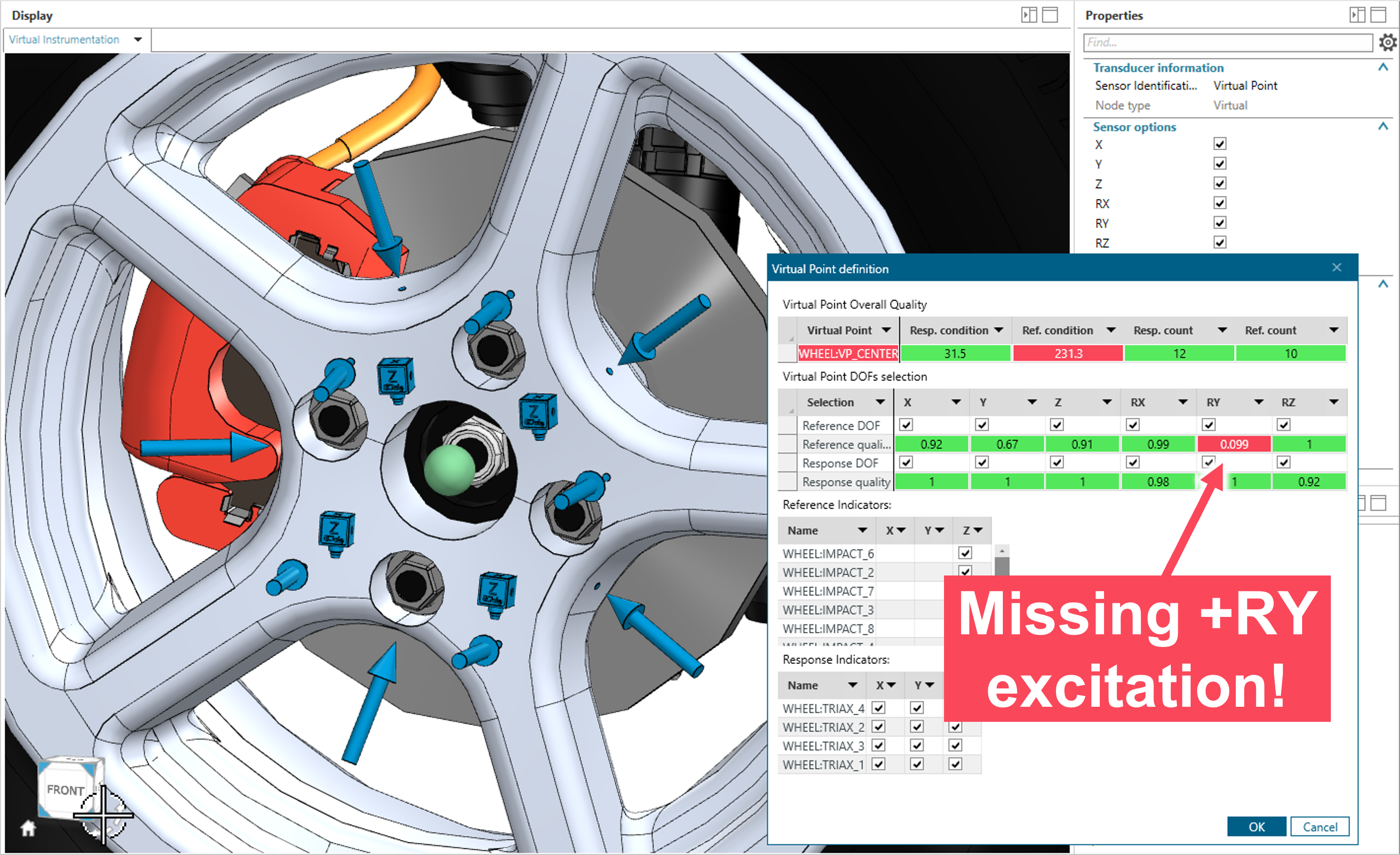This screenshot has height=855, width=1400.
Task: Click the Properties settings gear icon
Action: tap(1387, 43)
